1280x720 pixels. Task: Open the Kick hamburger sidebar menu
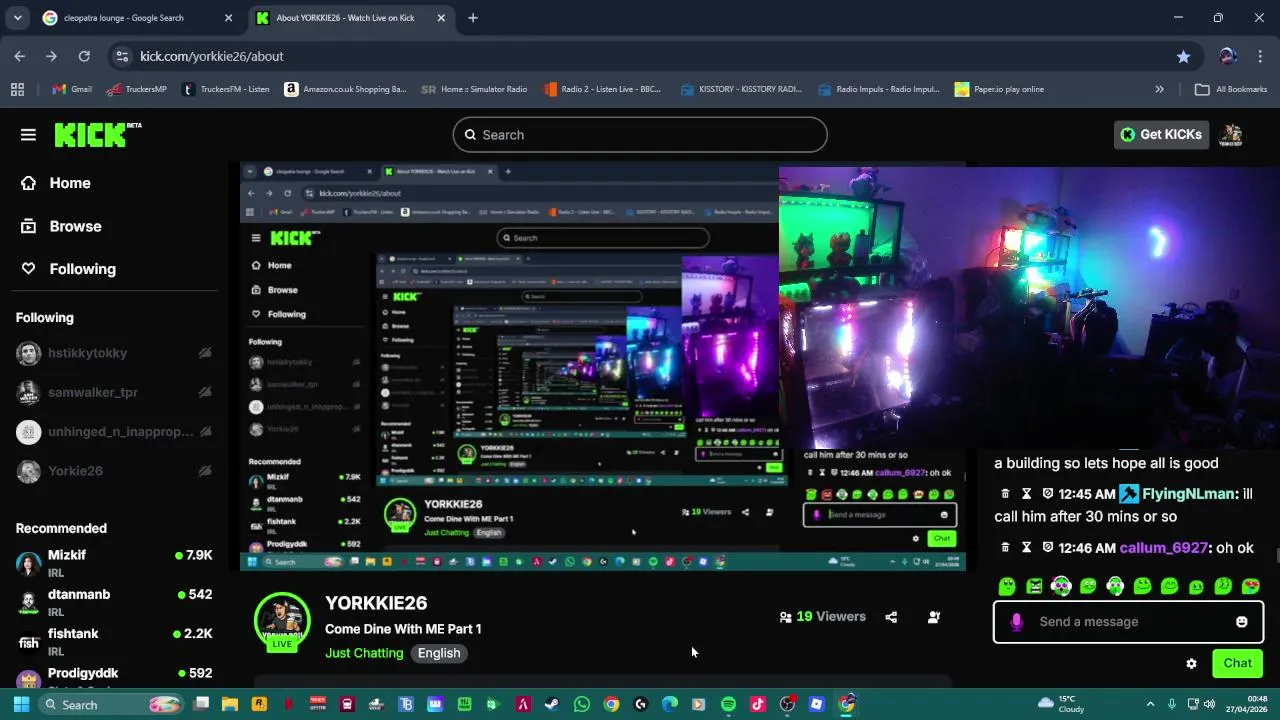pyautogui.click(x=28, y=135)
